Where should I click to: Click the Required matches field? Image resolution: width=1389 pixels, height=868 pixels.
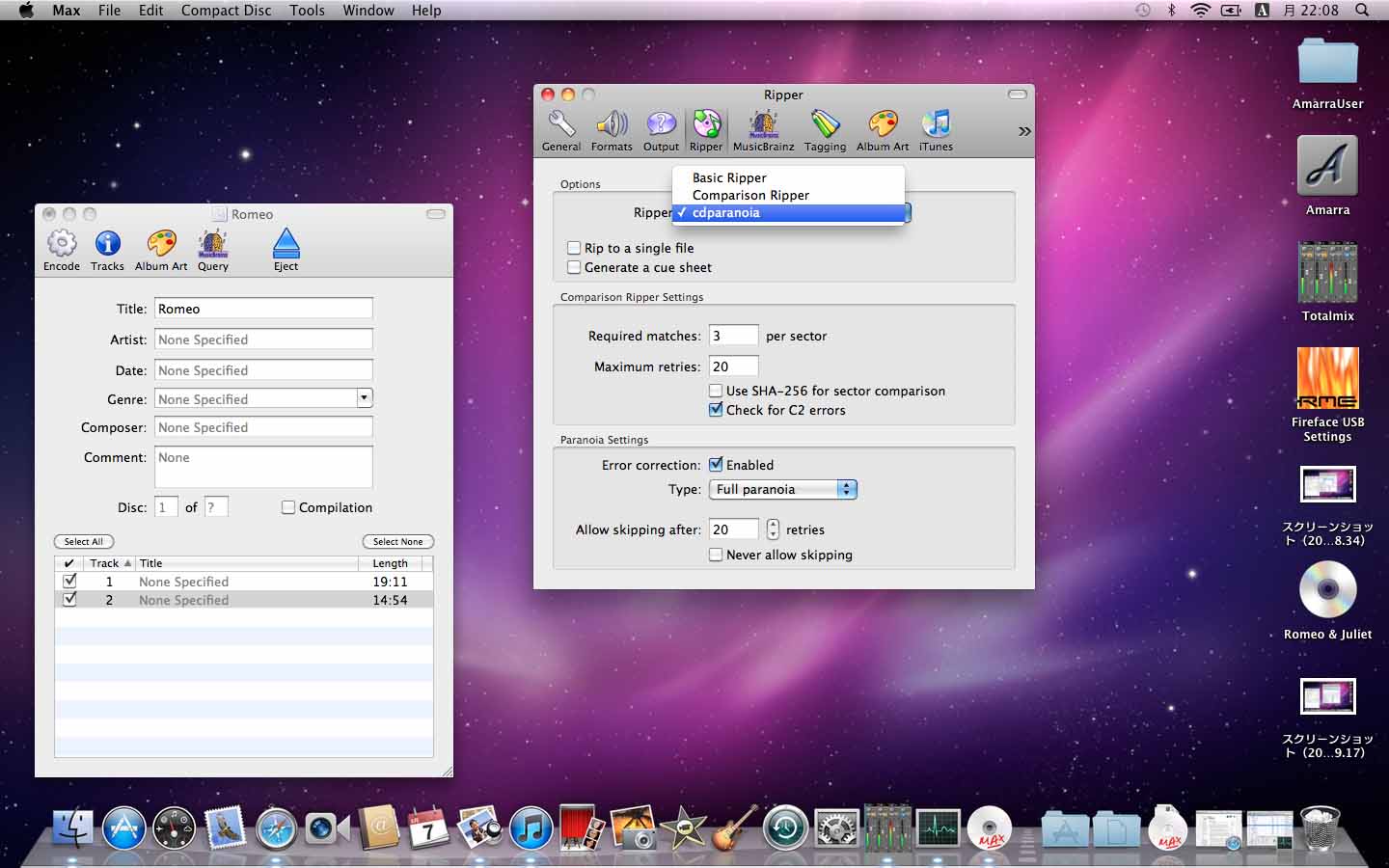(733, 336)
